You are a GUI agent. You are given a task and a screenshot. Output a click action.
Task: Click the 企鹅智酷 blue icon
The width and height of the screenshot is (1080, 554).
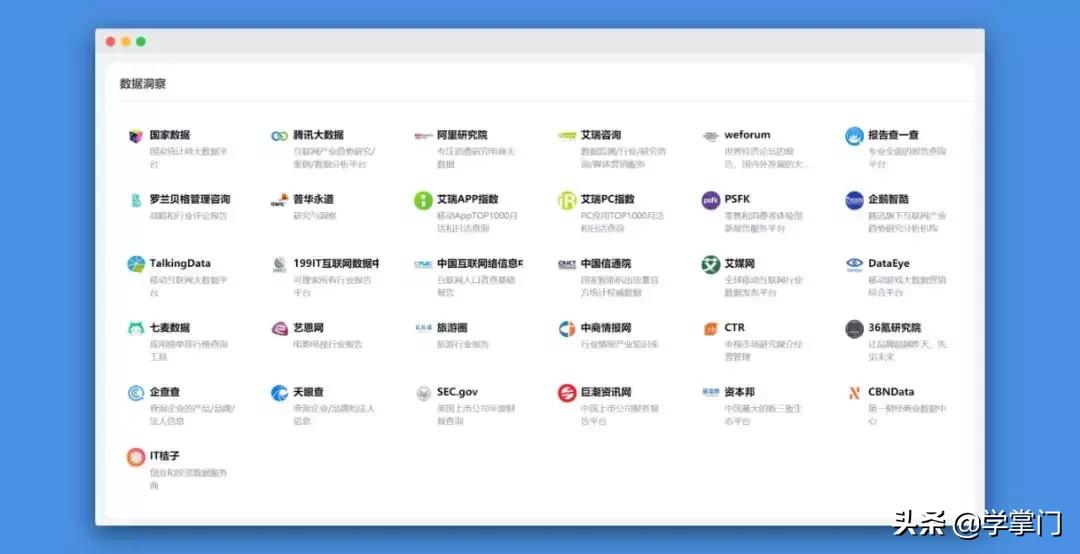point(854,200)
